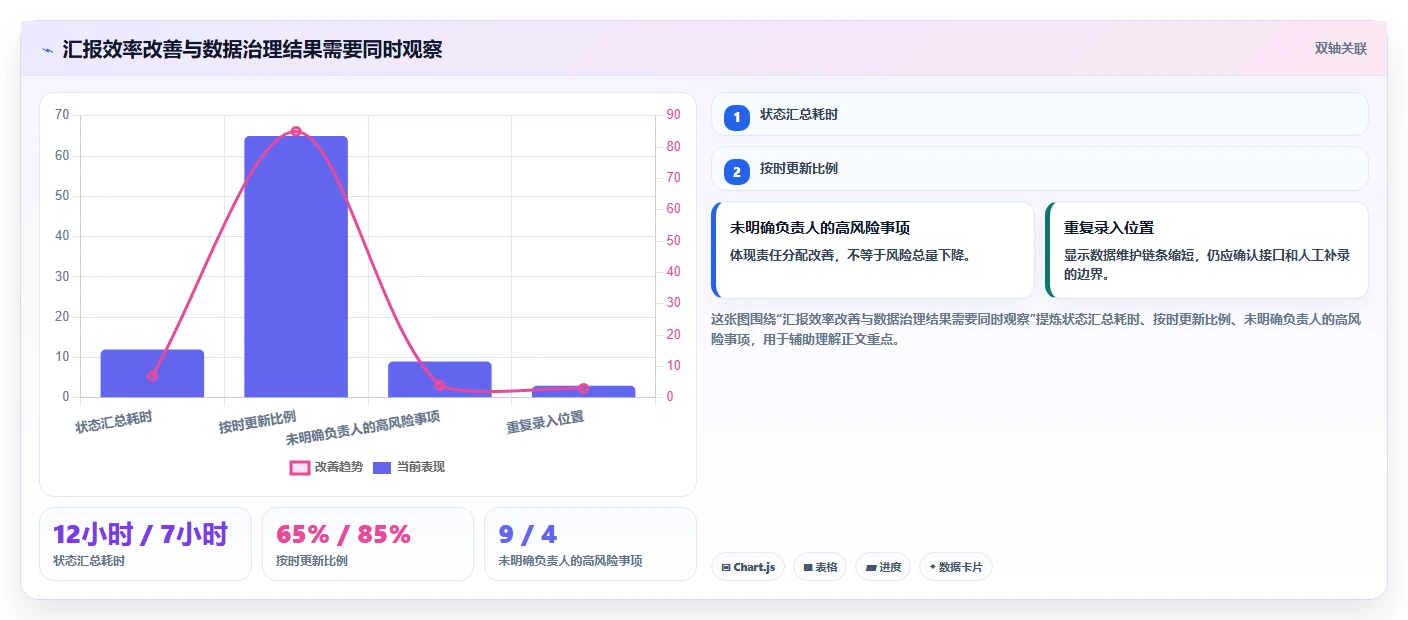Click number badge 1 next to 状态汇总耗时
The width and height of the screenshot is (1408, 620).
point(737,117)
